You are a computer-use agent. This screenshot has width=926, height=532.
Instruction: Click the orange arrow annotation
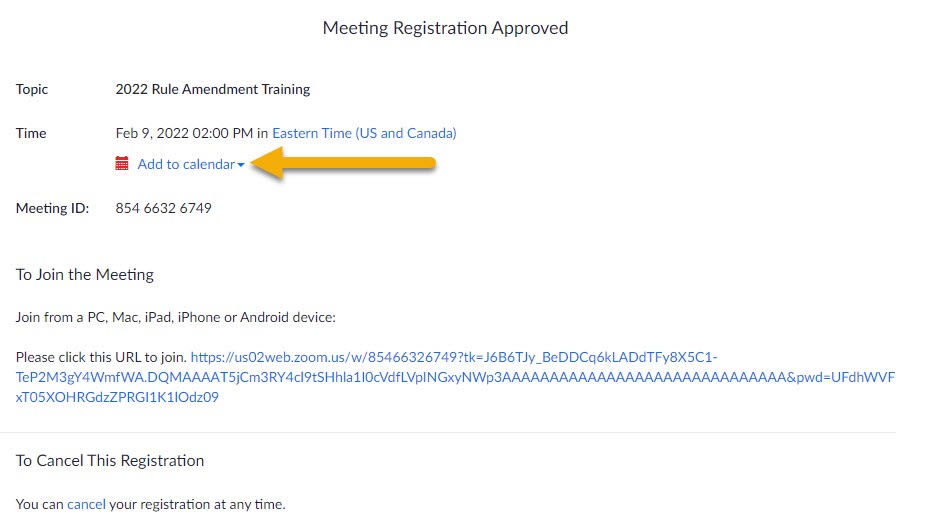click(343, 163)
